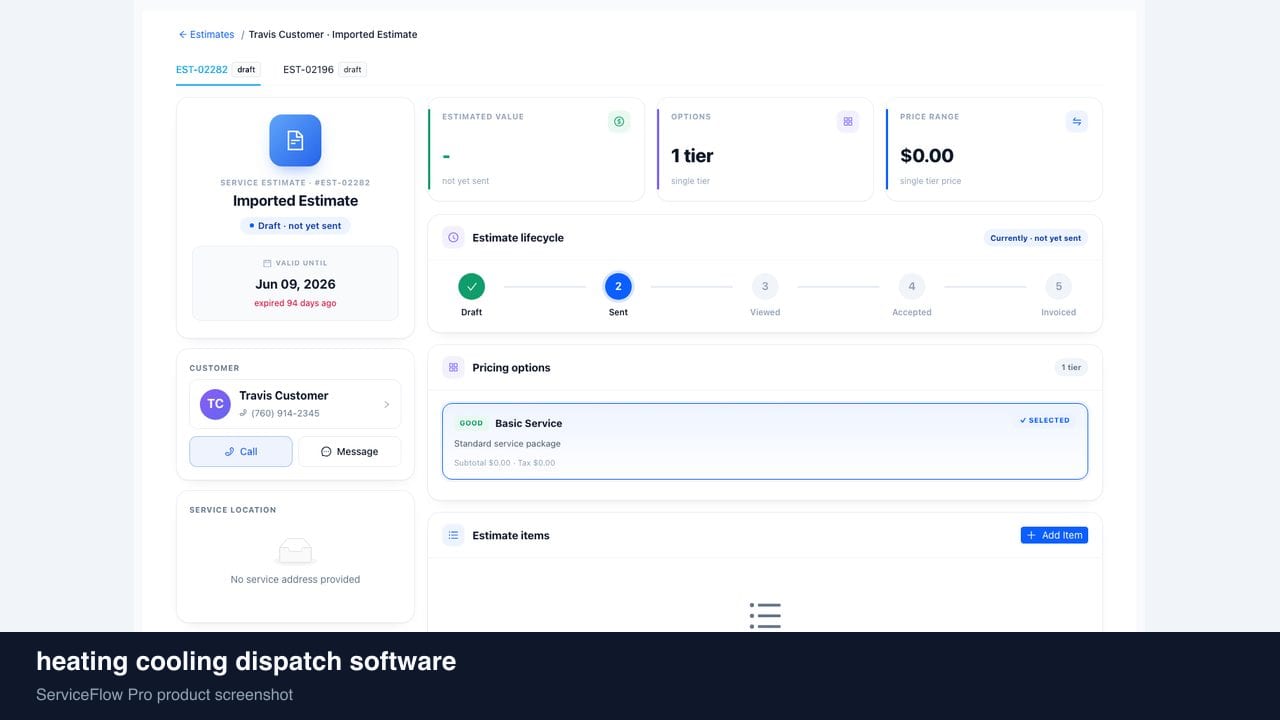Click the green checkmark Draft step circle
This screenshot has height=720, width=1280.
coord(472,287)
